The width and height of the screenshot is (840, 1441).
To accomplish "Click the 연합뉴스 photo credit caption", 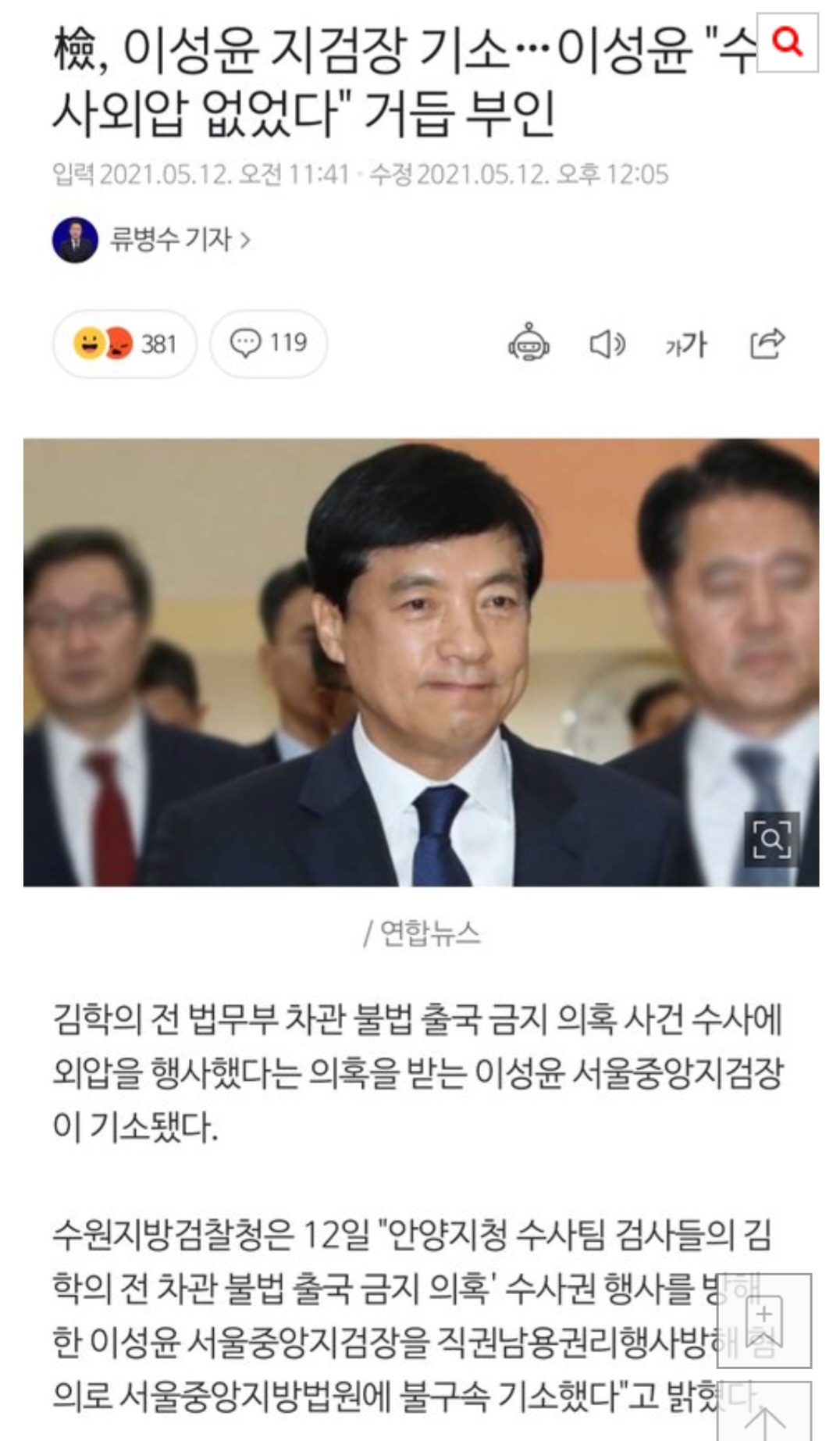I will click(422, 933).
